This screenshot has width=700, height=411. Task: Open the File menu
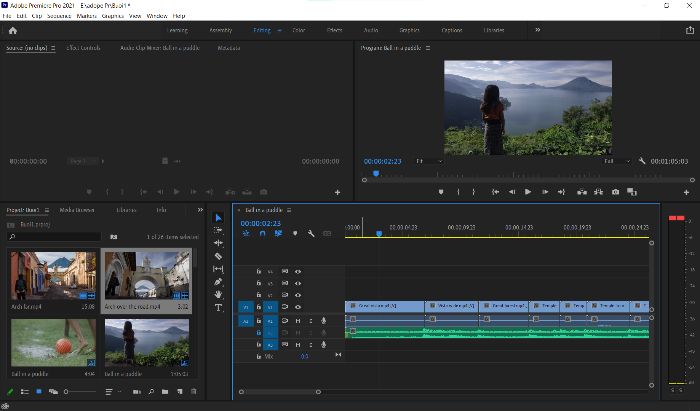coord(7,16)
